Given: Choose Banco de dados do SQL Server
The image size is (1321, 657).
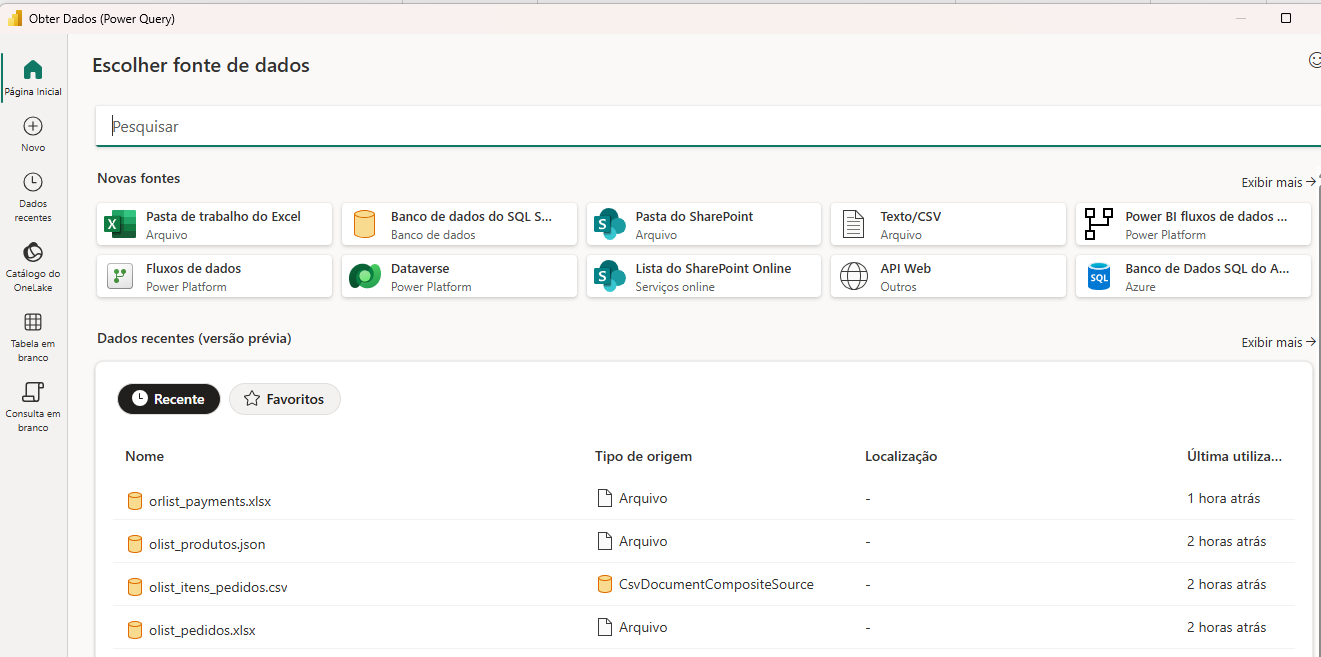Looking at the screenshot, I should tap(460, 225).
